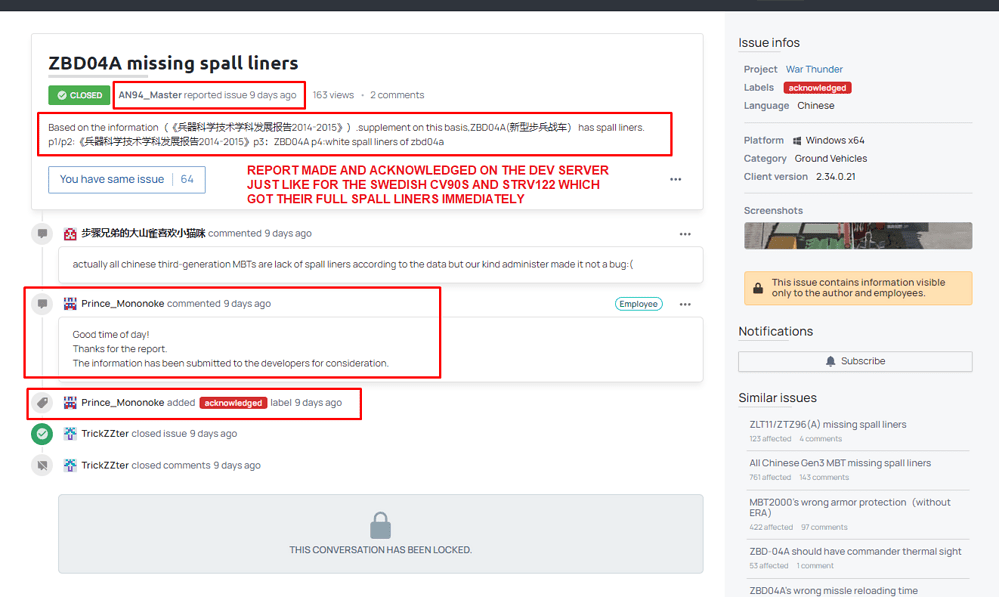Click TrickZZter's avatar on closed issue event

coord(70,434)
